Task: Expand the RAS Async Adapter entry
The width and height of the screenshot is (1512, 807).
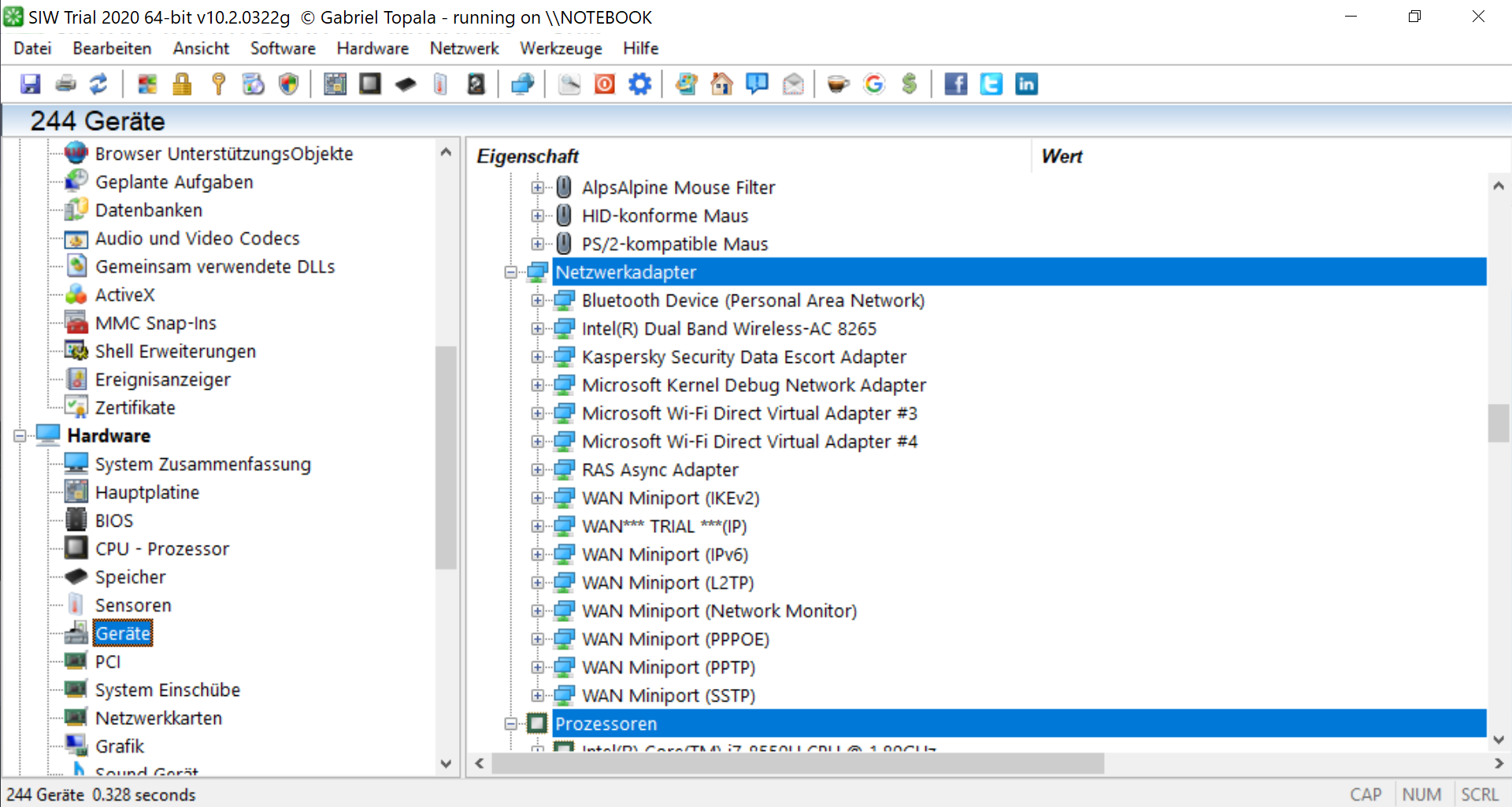Action: (x=537, y=470)
